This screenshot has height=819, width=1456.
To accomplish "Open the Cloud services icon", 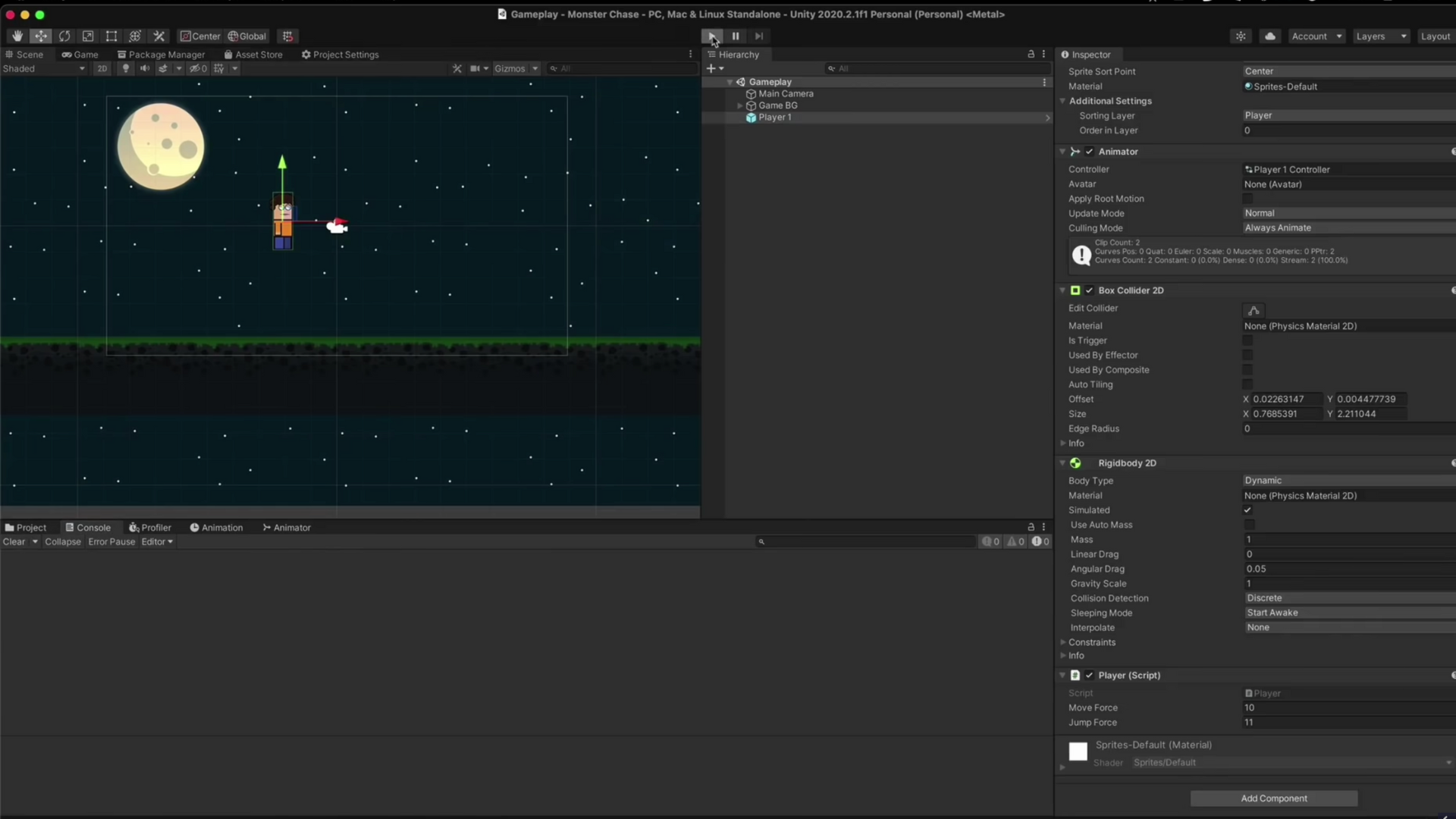I will (x=1270, y=36).
